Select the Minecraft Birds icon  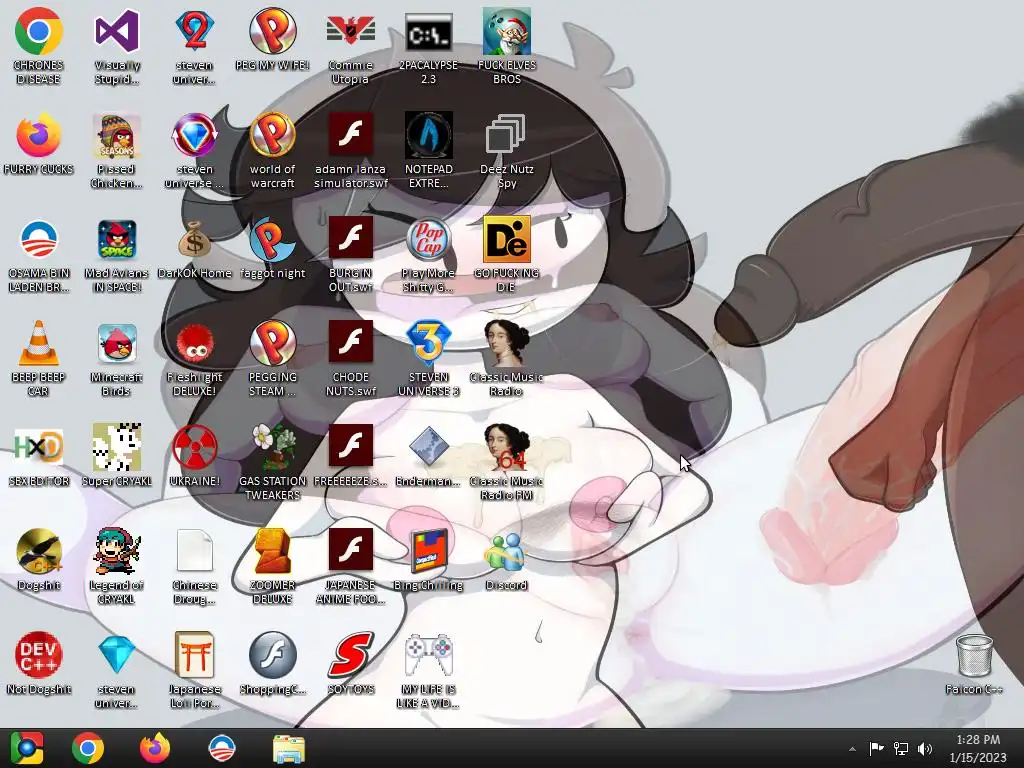[x=116, y=343]
